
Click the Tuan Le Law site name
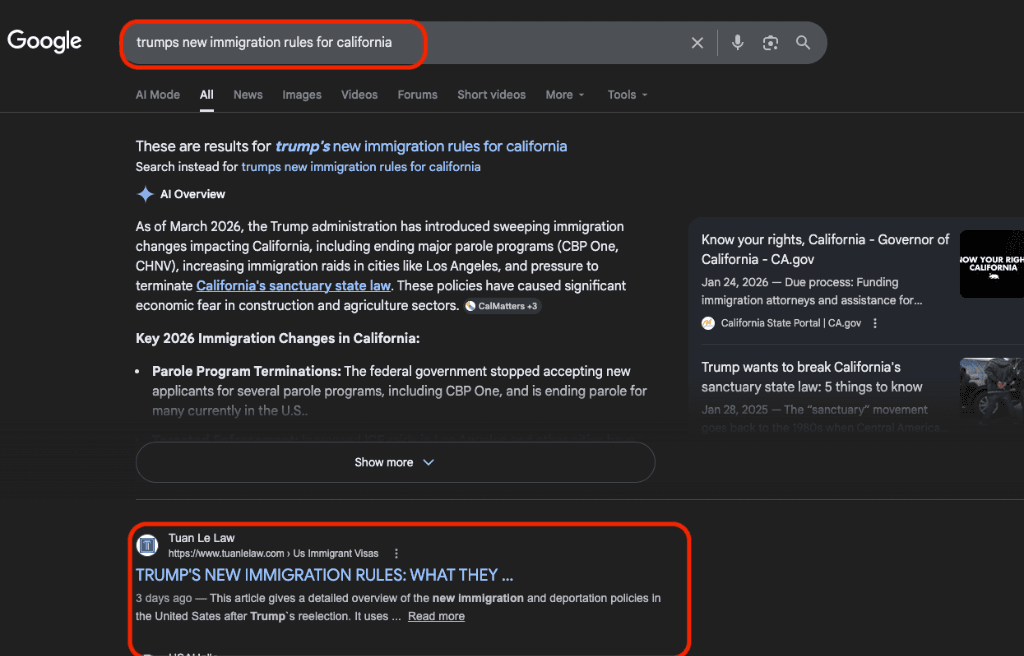201,538
